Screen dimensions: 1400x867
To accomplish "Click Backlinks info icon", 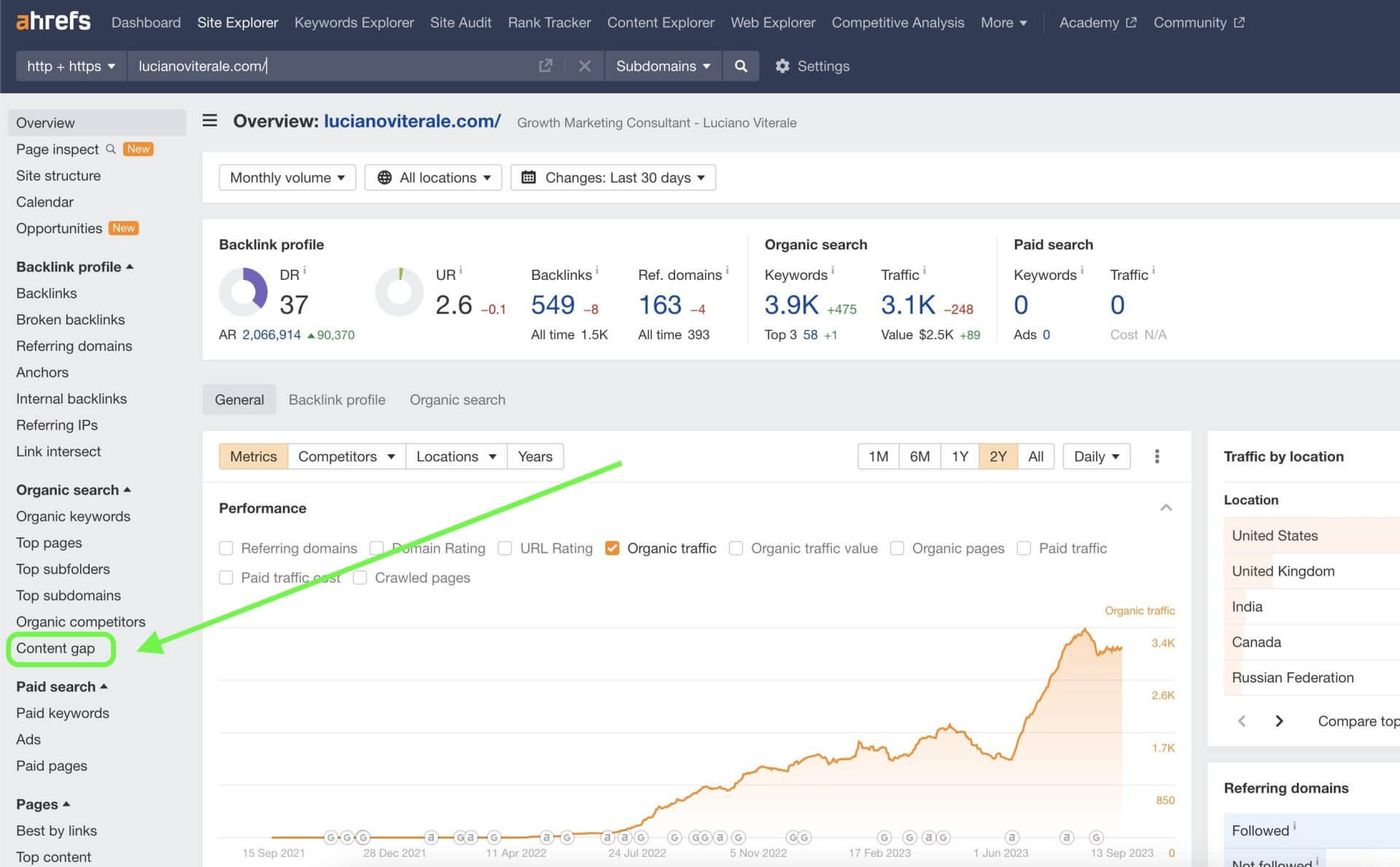I will point(597,271).
